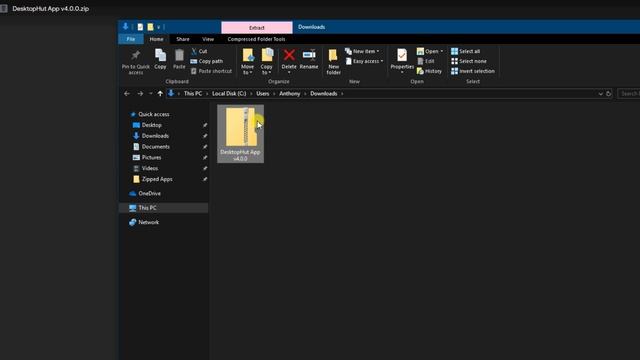This screenshot has height=360, width=640.
Task: Select Quick access in navigation pane
Action: [x=153, y=114]
